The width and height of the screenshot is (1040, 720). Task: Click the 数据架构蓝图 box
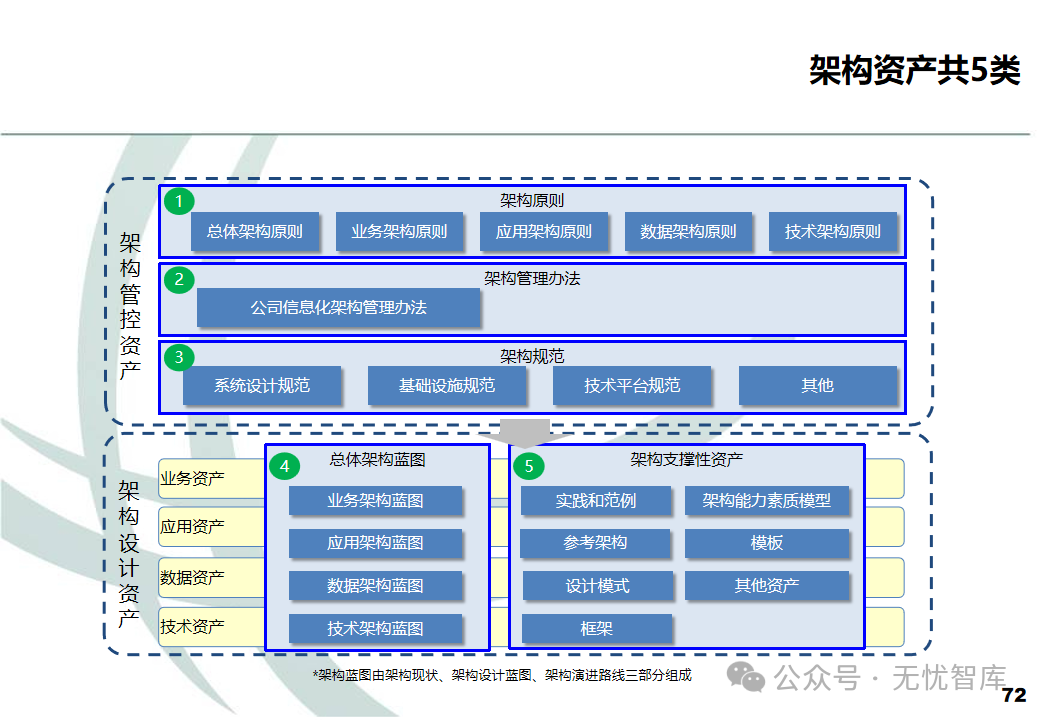375,585
